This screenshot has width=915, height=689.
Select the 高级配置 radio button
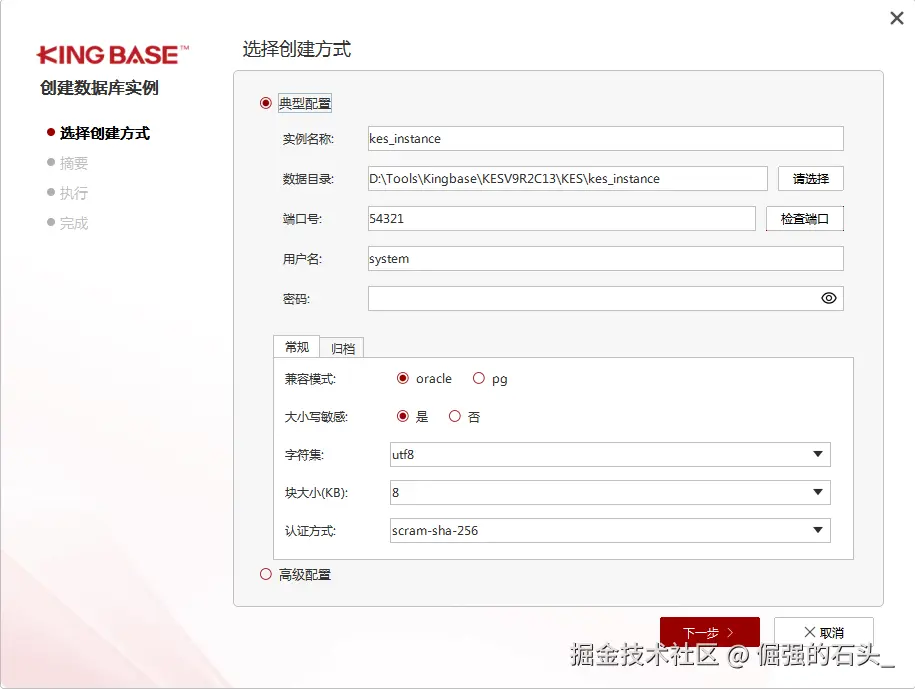pyautogui.click(x=266, y=574)
